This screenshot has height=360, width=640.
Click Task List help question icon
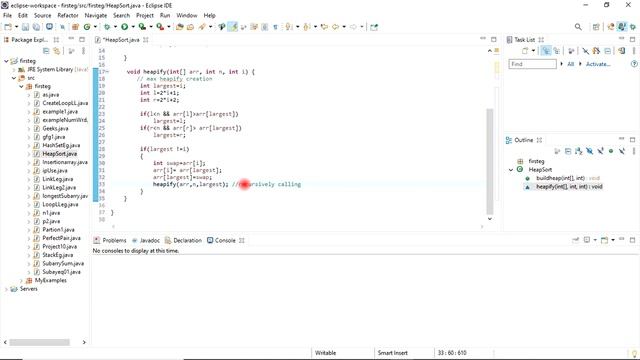(634, 64)
